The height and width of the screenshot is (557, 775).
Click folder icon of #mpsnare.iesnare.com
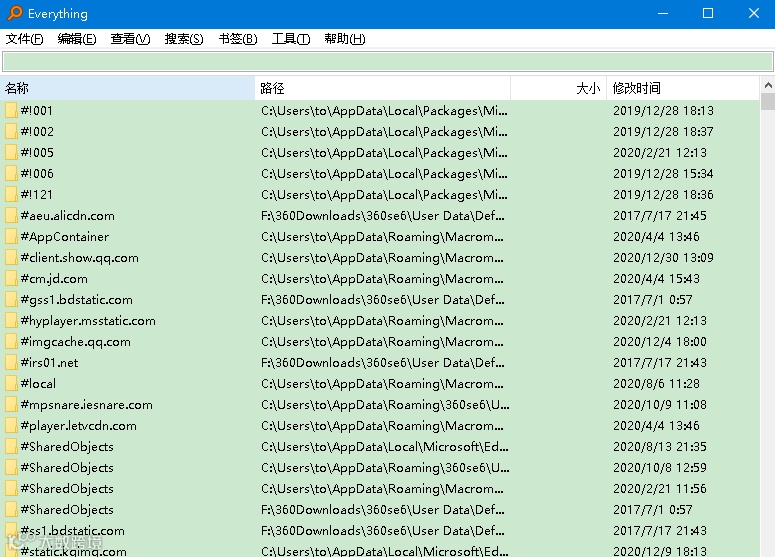point(11,404)
